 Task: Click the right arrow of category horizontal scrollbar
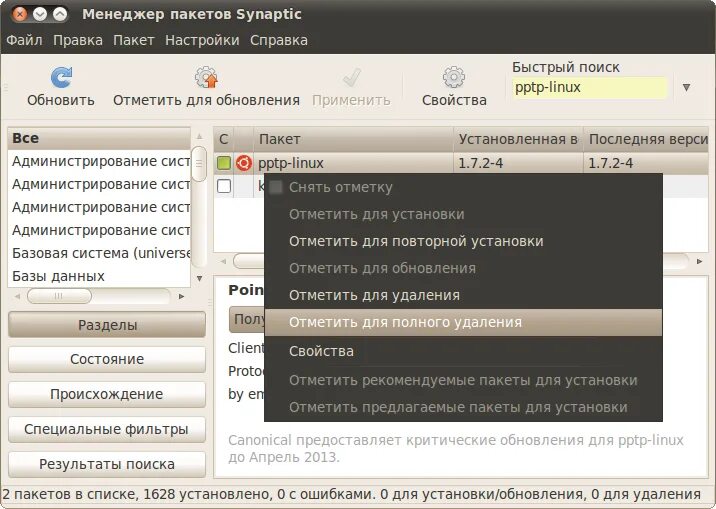[181, 296]
